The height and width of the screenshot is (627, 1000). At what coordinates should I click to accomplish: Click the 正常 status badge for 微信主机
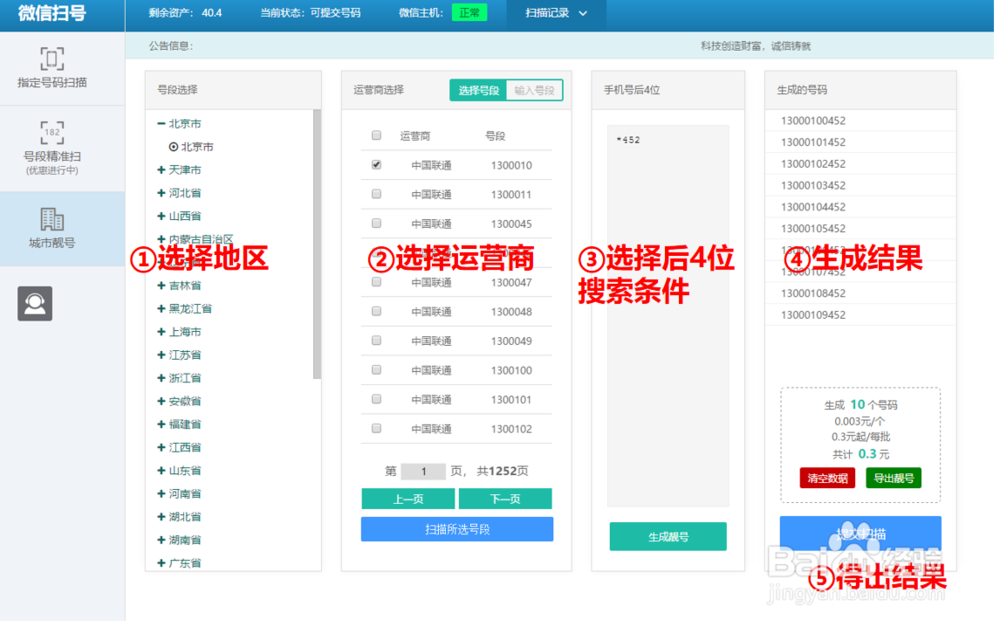pyautogui.click(x=470, y=14)
